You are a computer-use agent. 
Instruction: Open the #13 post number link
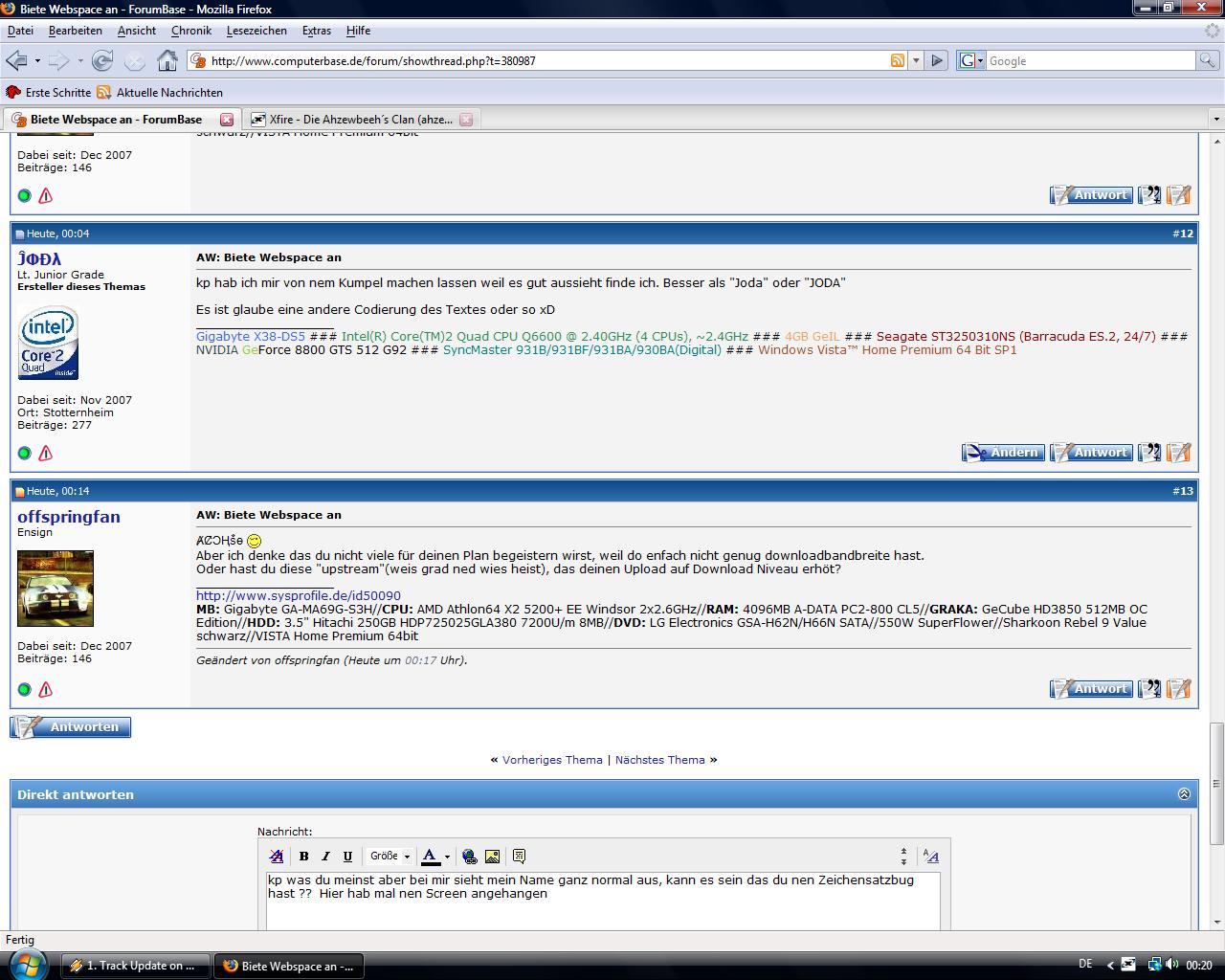coord(1183,491)
